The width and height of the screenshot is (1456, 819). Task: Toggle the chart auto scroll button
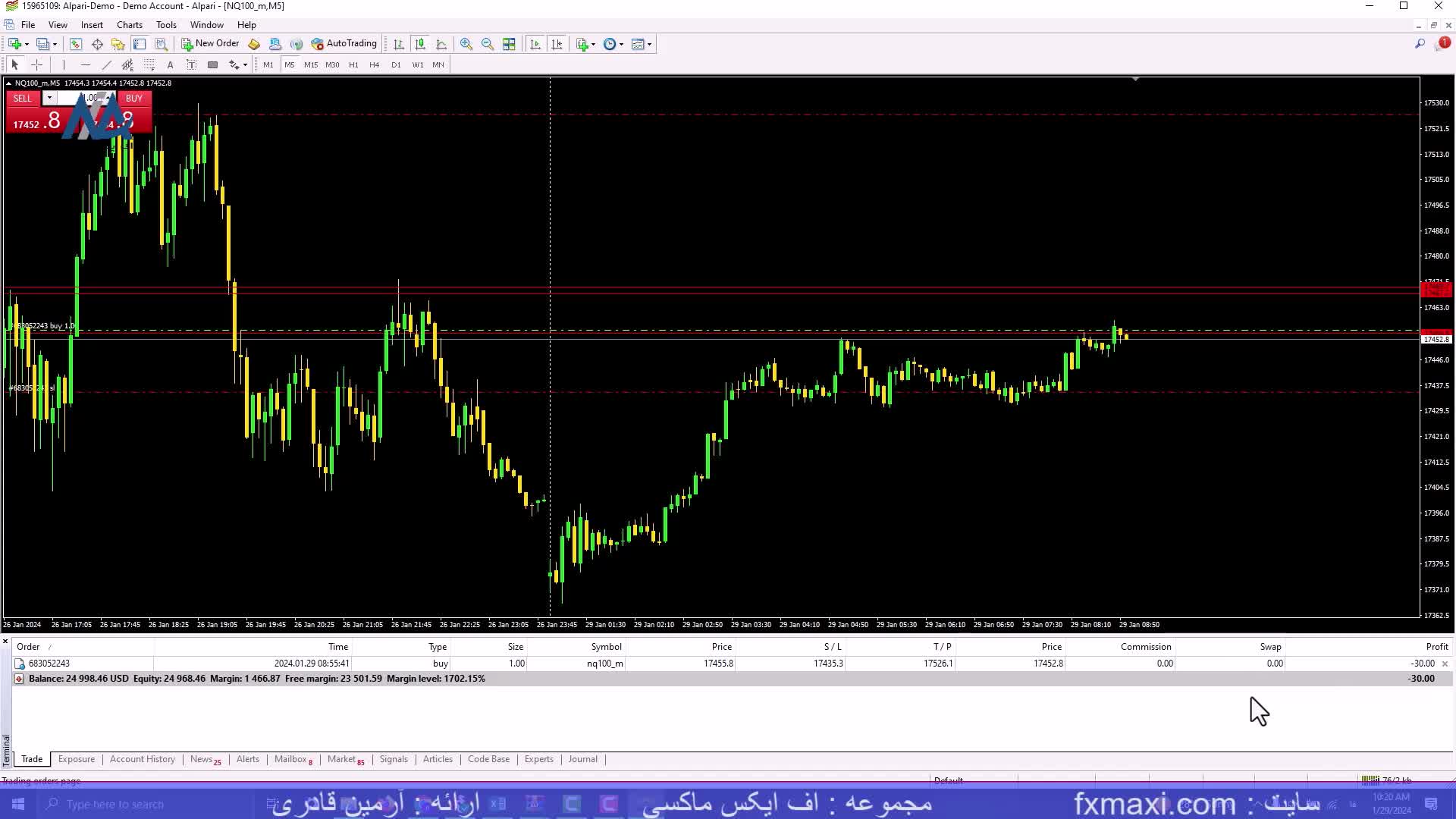535,44
